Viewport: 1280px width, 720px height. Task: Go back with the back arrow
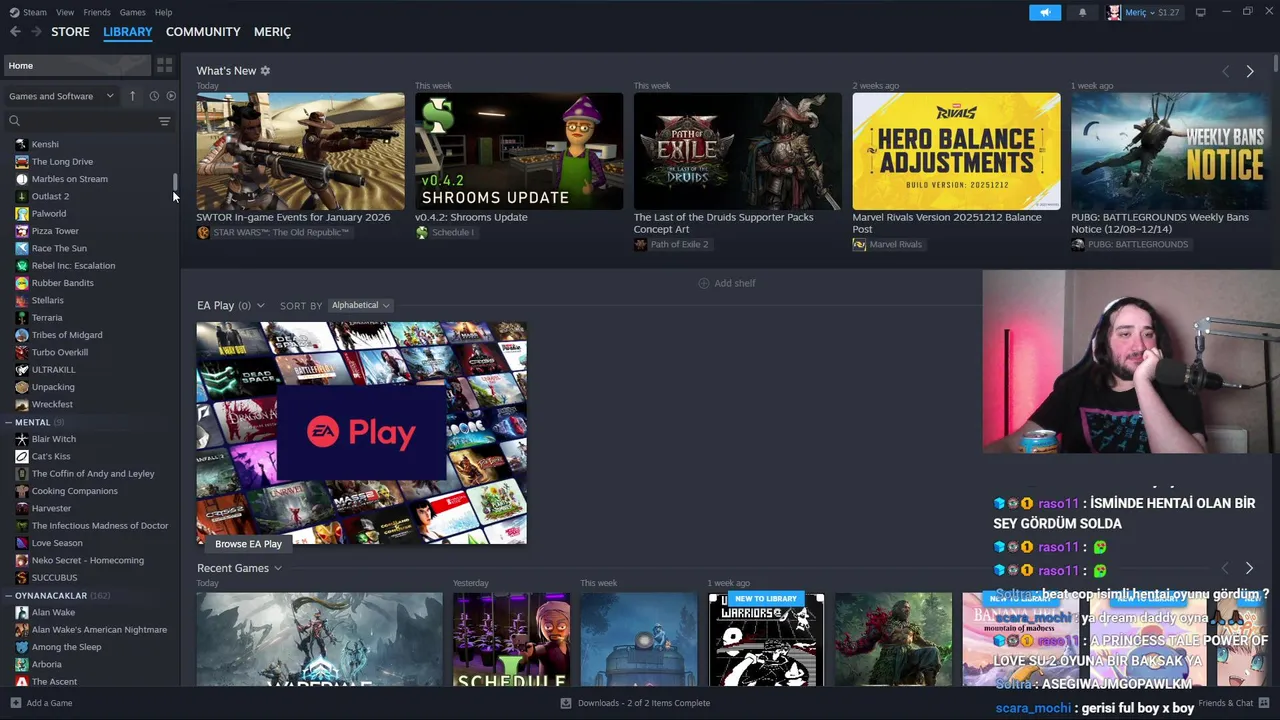(15, 32)
